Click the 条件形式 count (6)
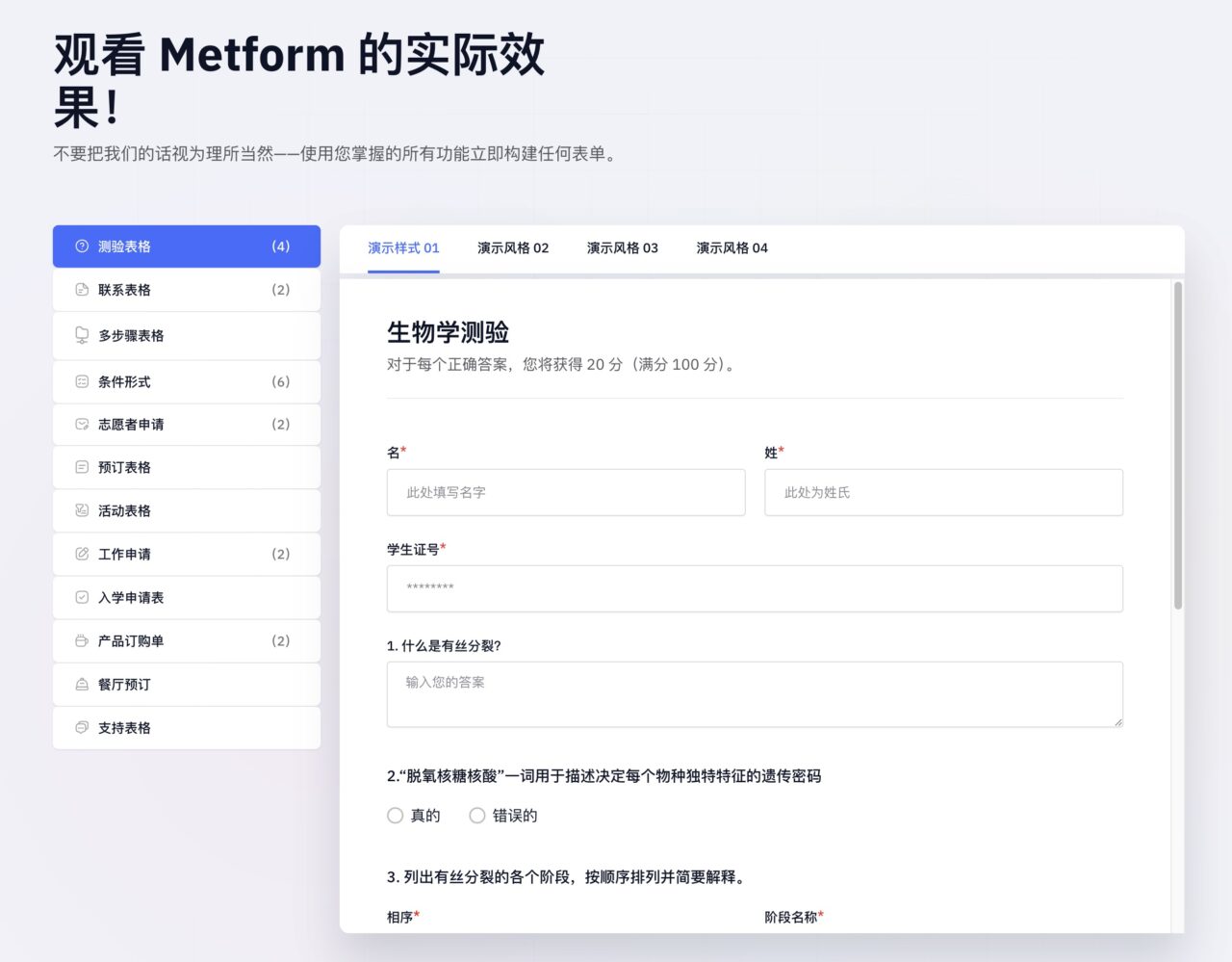The width and height of the screenshot is (1232, 962). (280, 382)
